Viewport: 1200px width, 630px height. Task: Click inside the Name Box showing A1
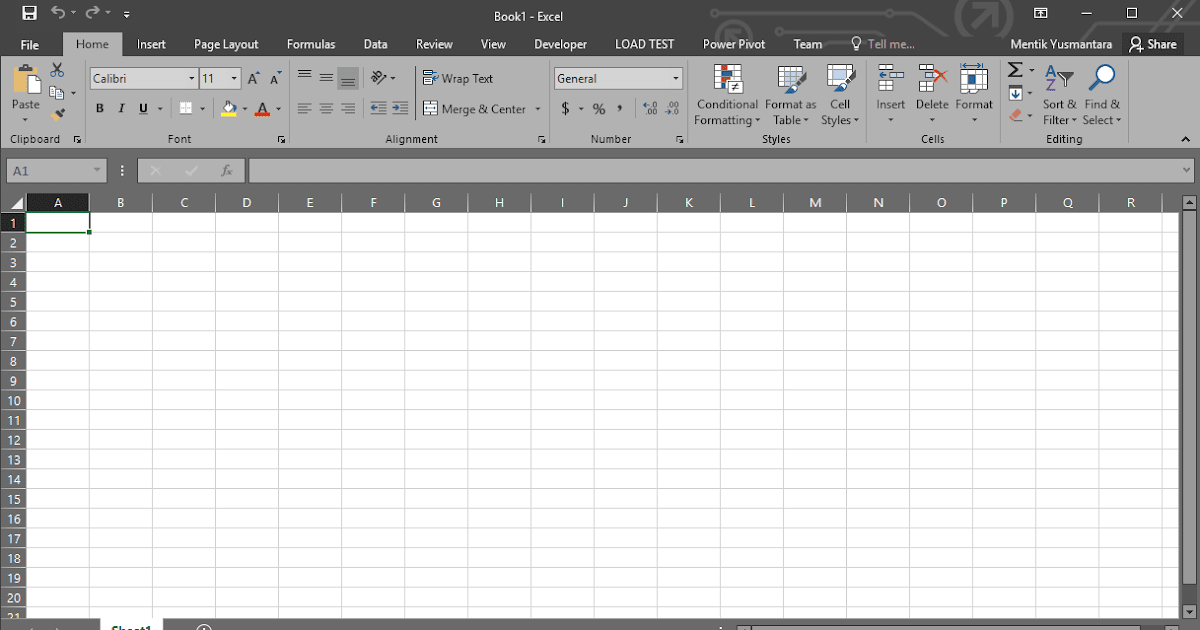pos(50,170)
